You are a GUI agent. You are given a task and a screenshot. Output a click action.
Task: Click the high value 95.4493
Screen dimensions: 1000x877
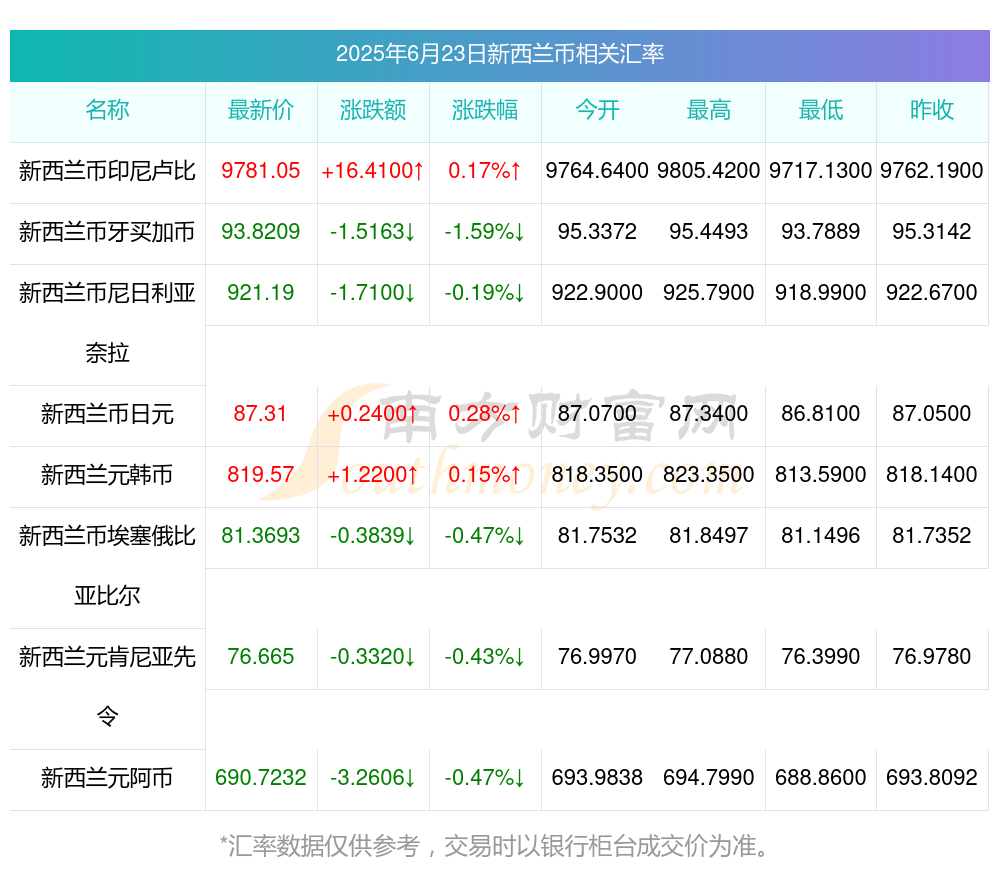coord(709,232)
